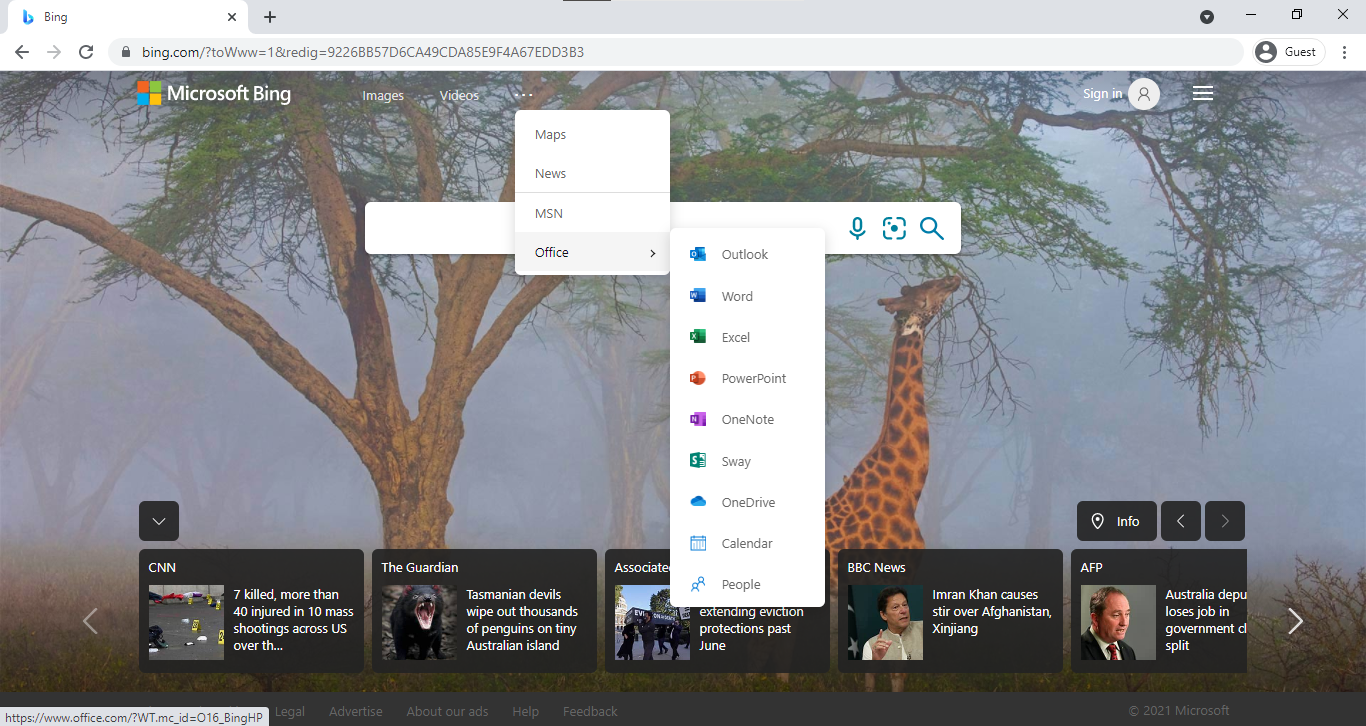Click the Info location button
This screenshot has width=1366, height=726.
click(x=1117, y=521)
